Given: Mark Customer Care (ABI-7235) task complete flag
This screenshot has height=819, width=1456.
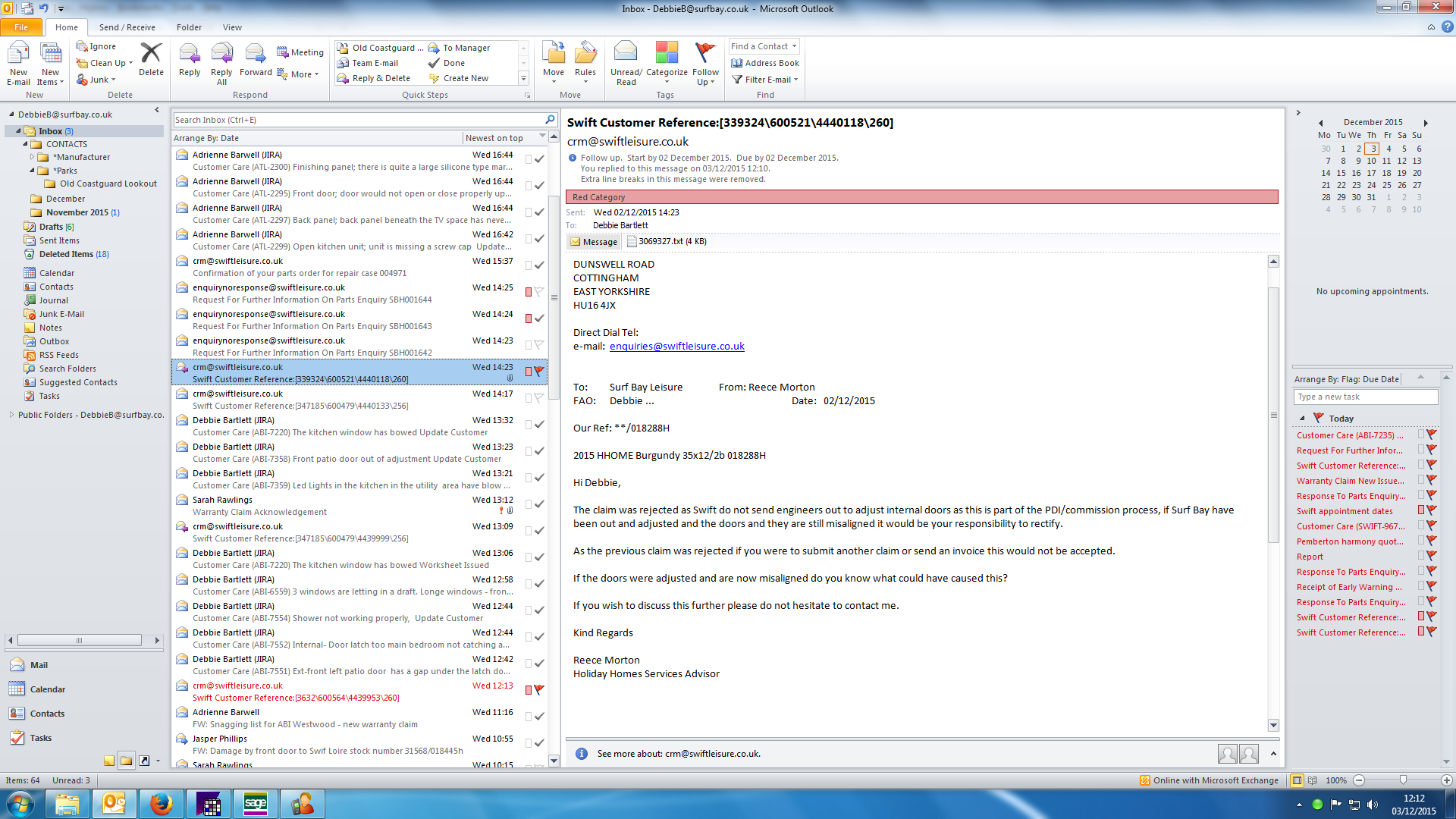Looking at the screenshot, I should (x=1432, y=435).
